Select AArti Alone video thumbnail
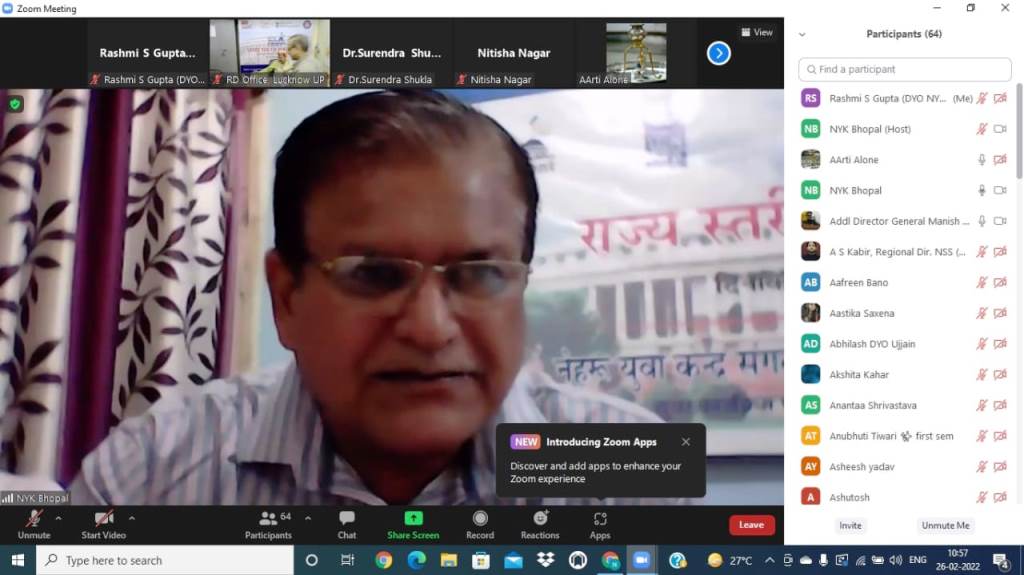This screenshot has height=575, width=1024. (636, 54)
